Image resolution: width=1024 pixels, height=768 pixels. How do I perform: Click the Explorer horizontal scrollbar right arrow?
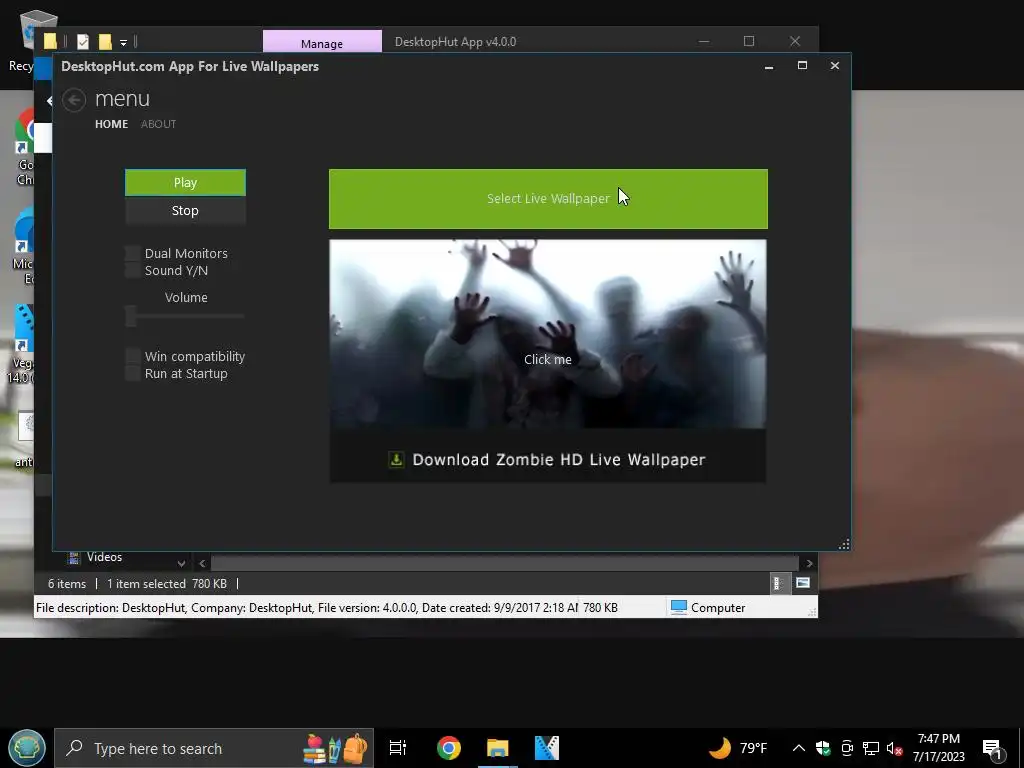click(810, 563)
